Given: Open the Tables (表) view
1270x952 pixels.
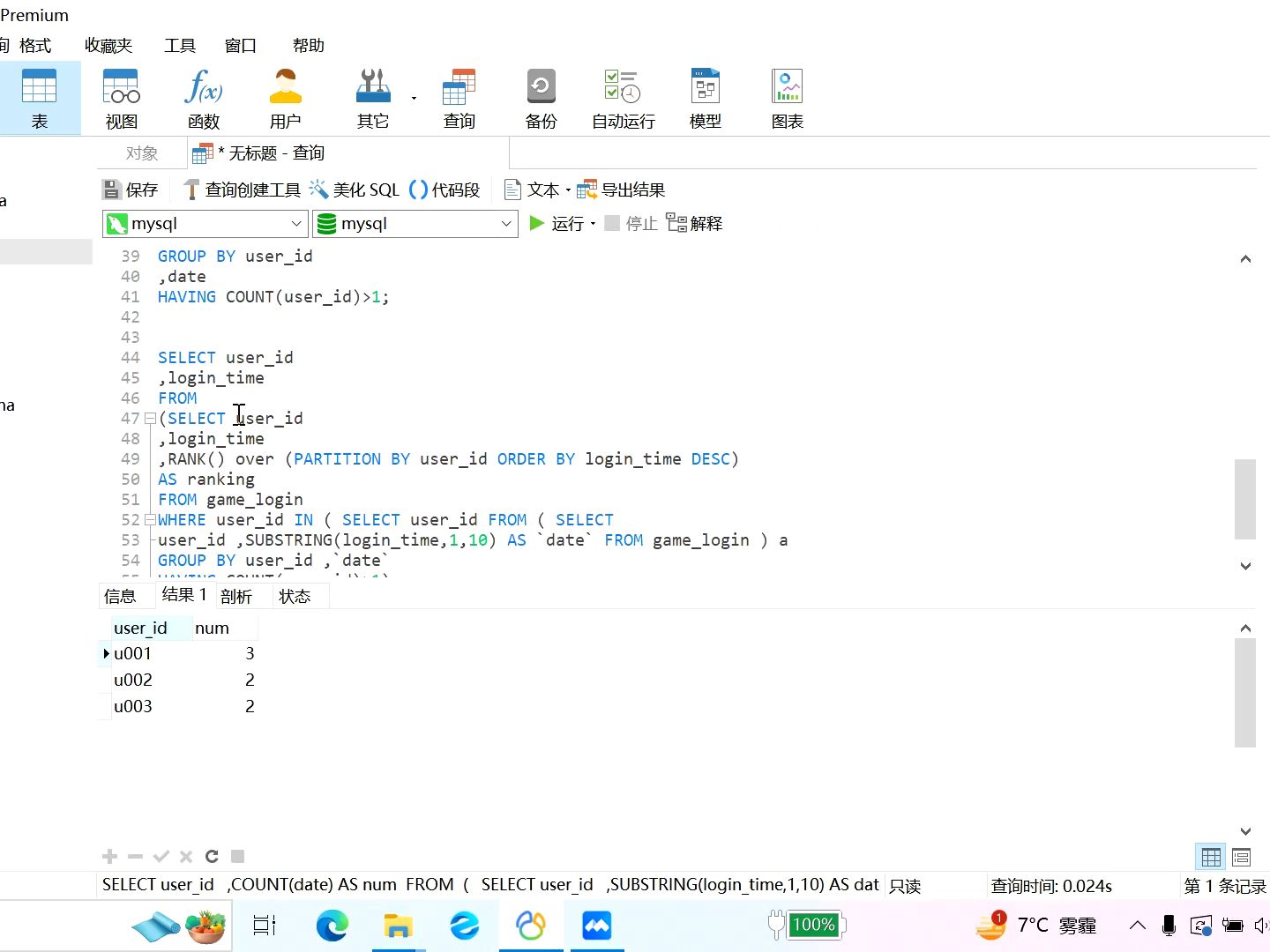Looking at the screenshot, I should [41, 97].
